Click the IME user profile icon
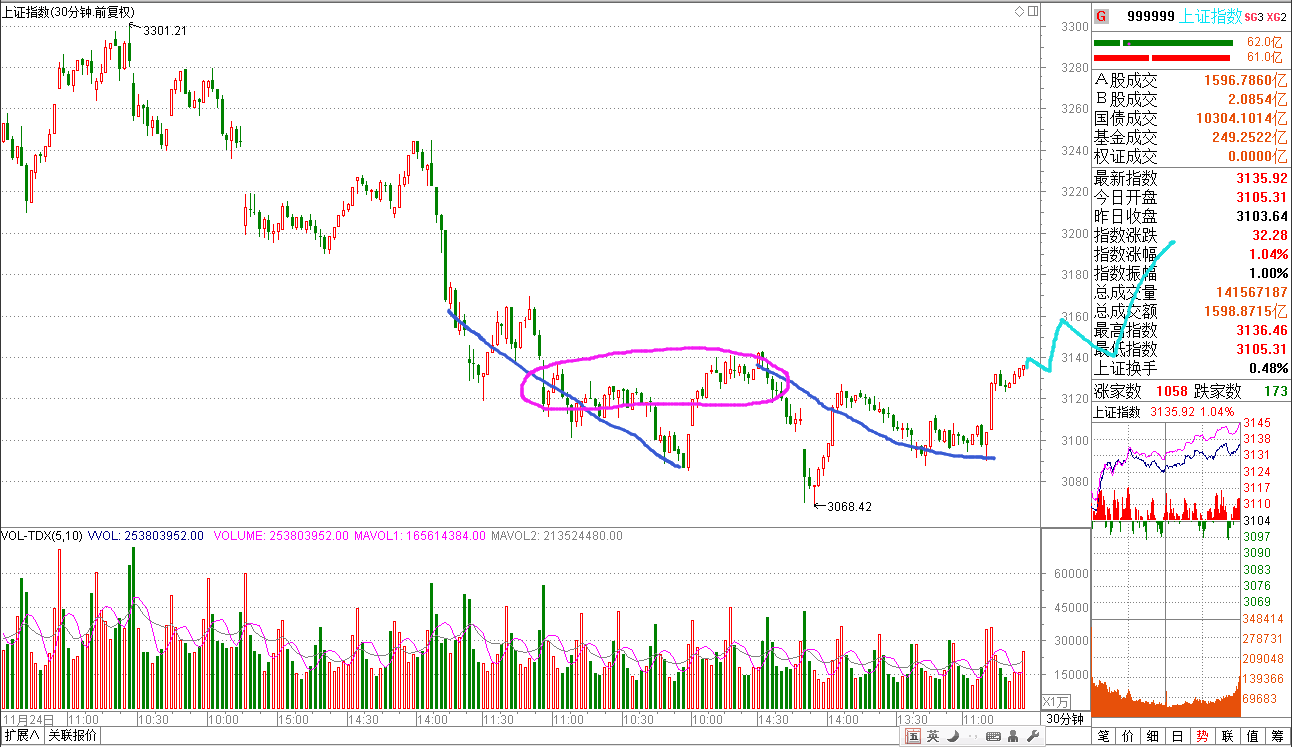This screenshot has height=747, width=1292. pos(1011,737)
